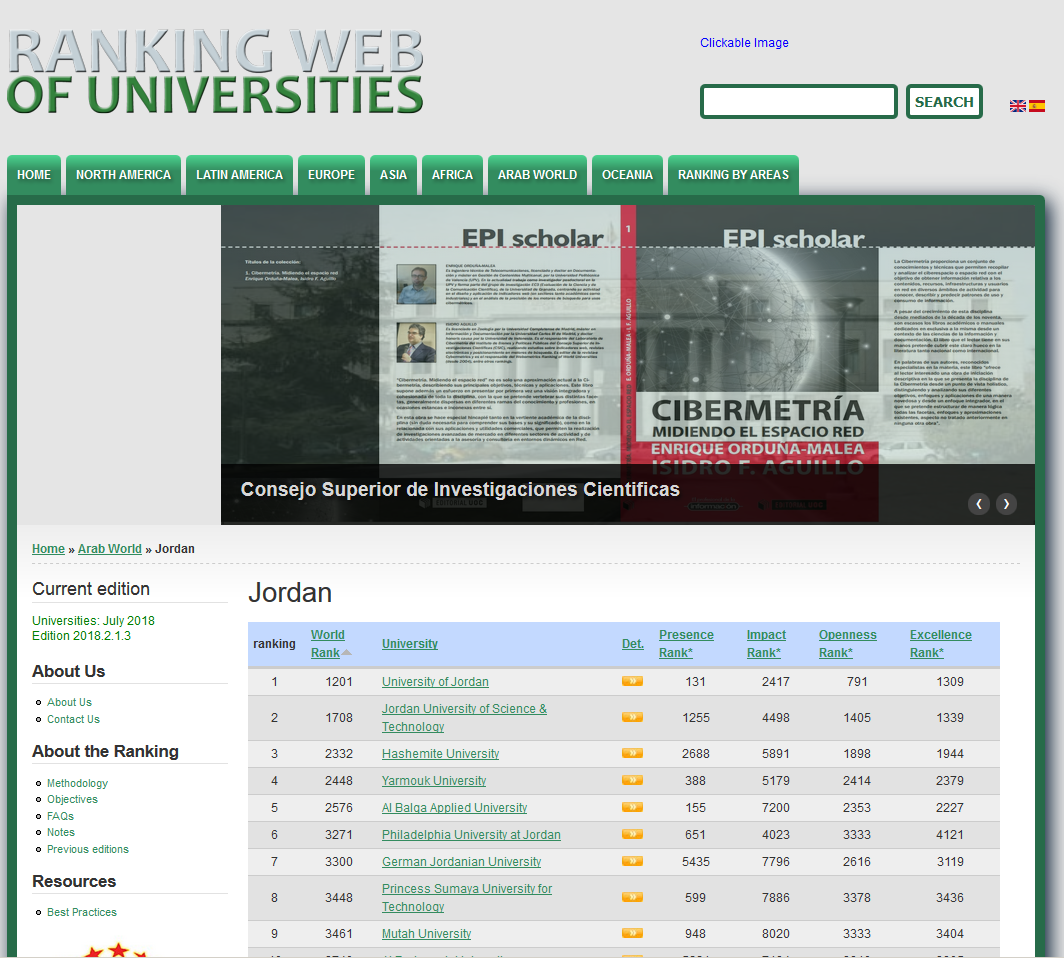Open details arrow for Yarmouk University

(x=632, y=780)
